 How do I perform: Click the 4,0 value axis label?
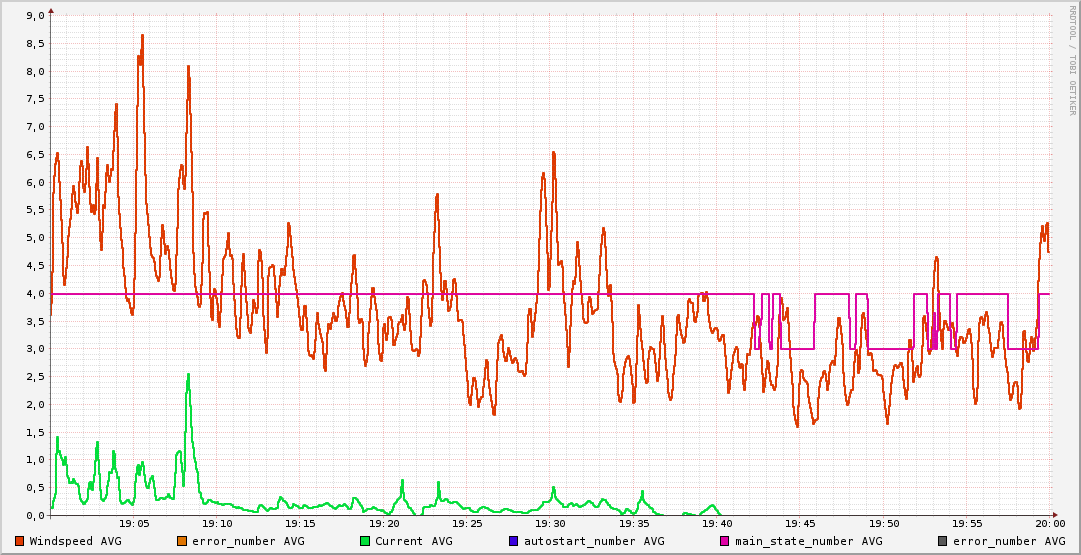tap(35, 293)
